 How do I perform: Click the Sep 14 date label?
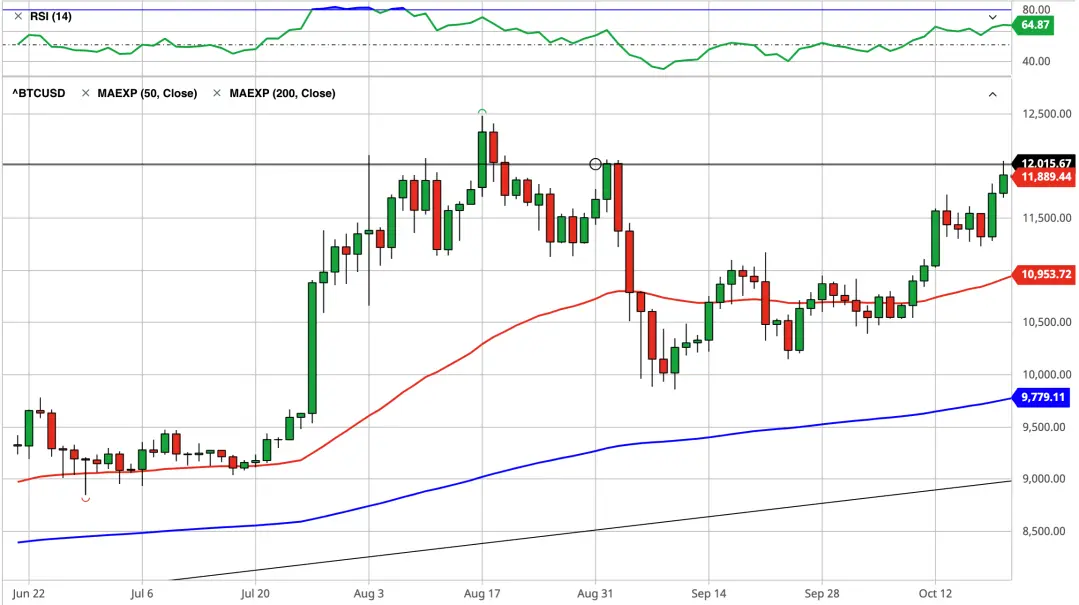point(709,593)
